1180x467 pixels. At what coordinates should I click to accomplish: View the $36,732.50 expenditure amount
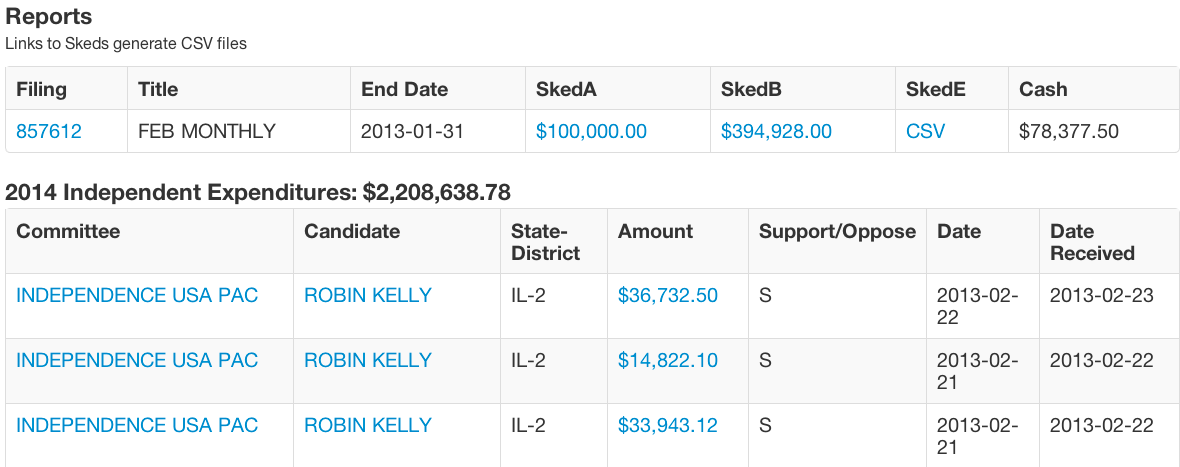point(667,295)
